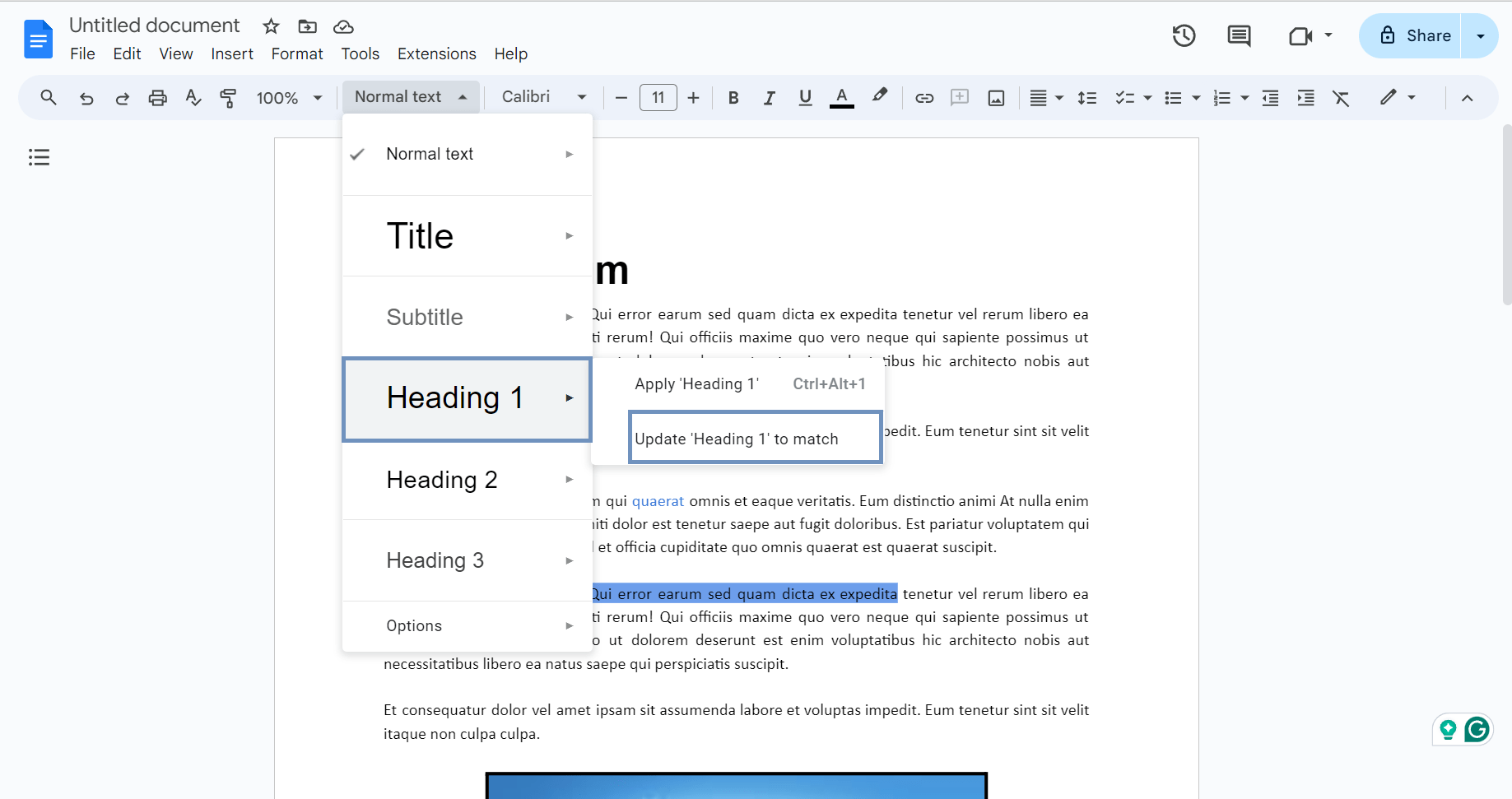Clear formatting from selected text
The width and height of the screenshot is (1512, 799).
(1341, 97)
